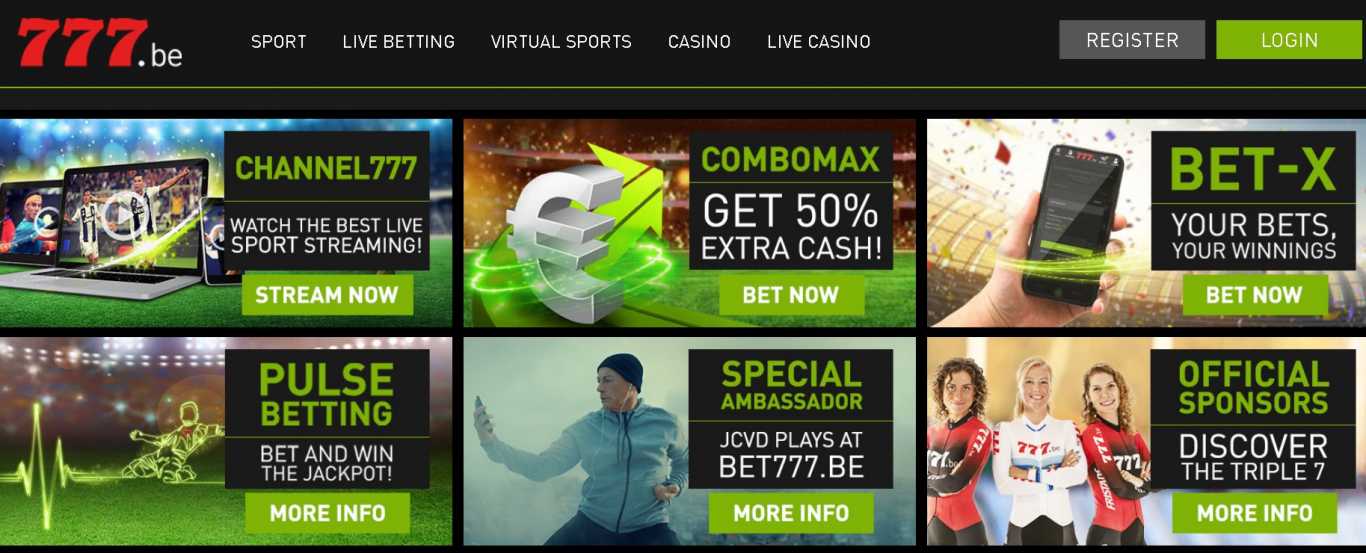Screen dimensions: 1366x553
Task: Go to Live Betting section
Action: tap(399, 42)
